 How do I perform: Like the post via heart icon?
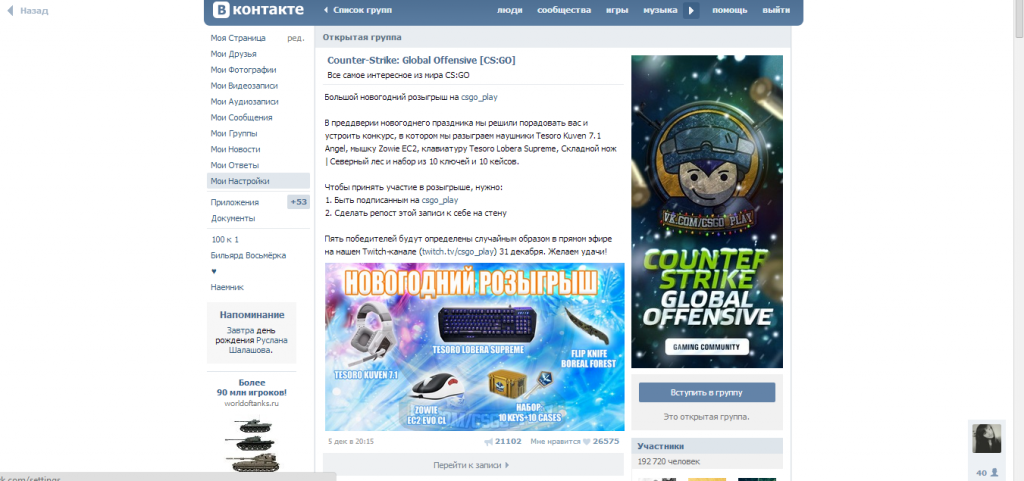click(586, 441)
